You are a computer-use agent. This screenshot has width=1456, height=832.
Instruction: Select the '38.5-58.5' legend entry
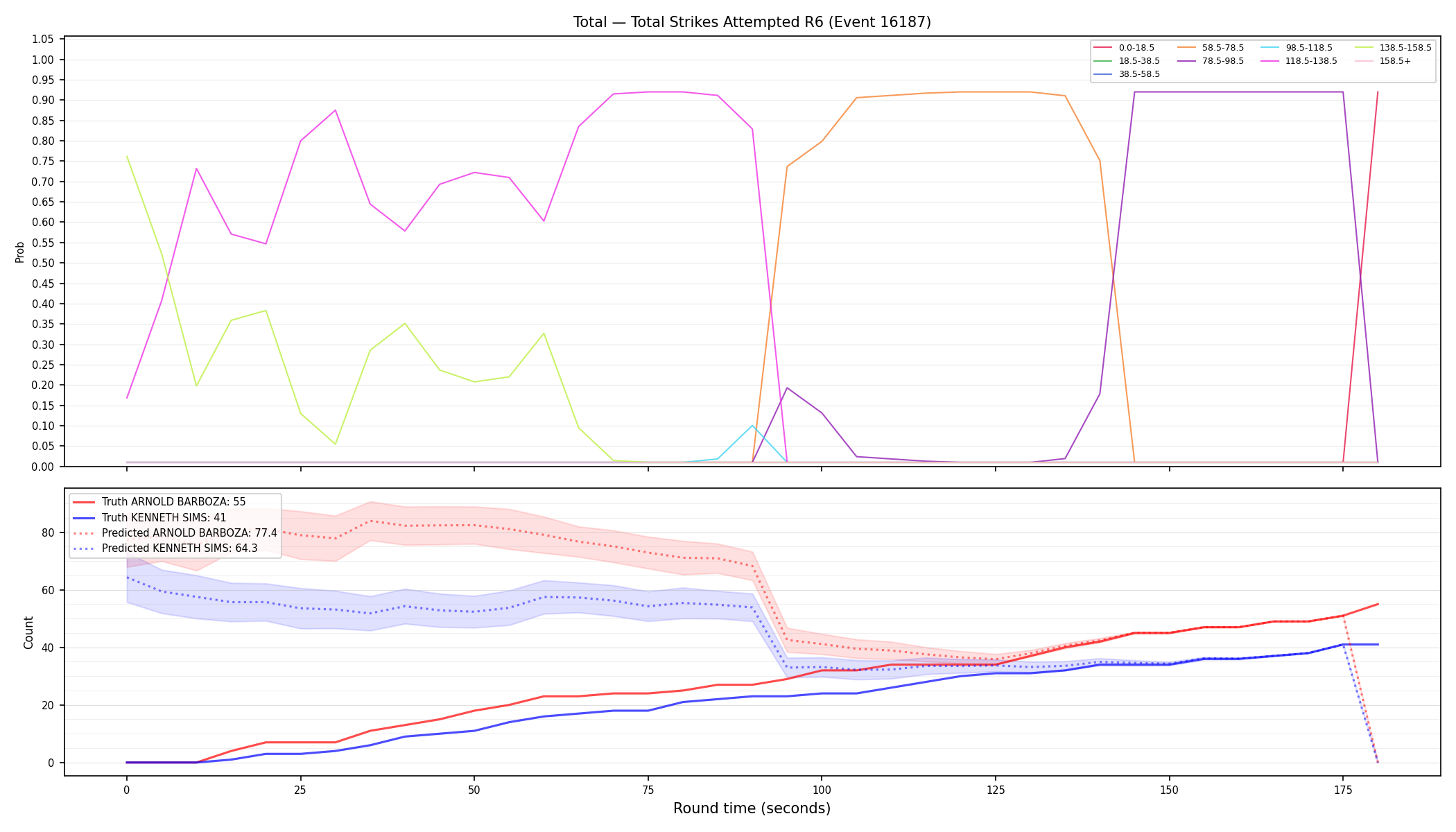point(1127,74)
